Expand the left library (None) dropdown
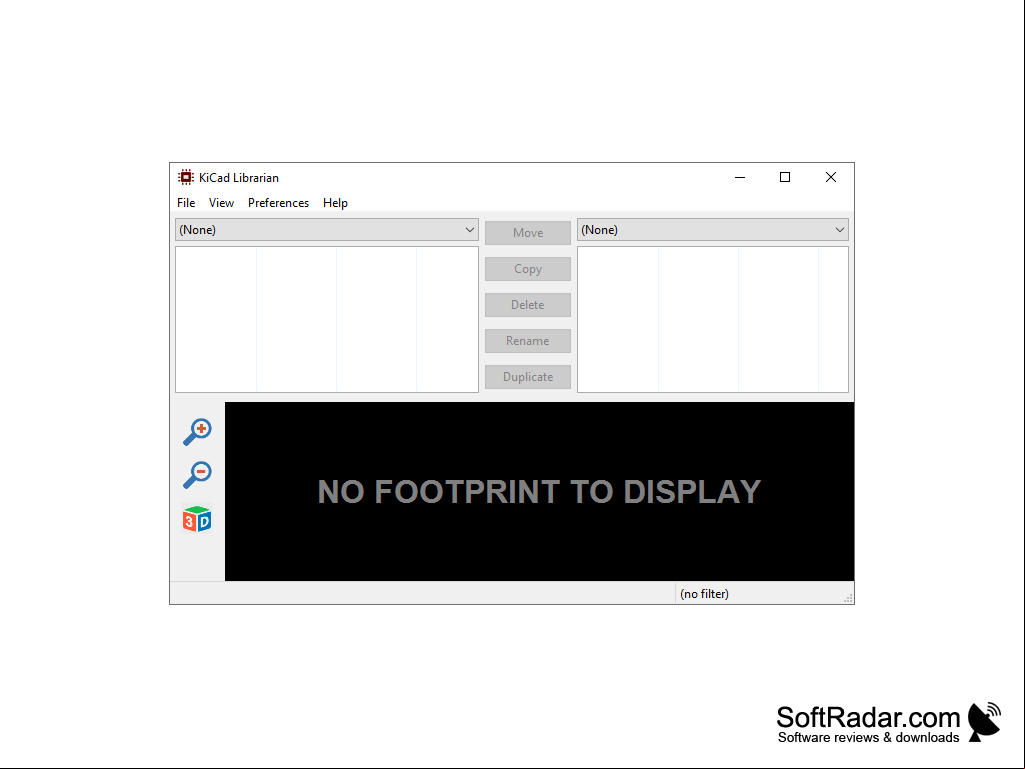The height and width of the screenshot is (769, 1025). point(327,230)
